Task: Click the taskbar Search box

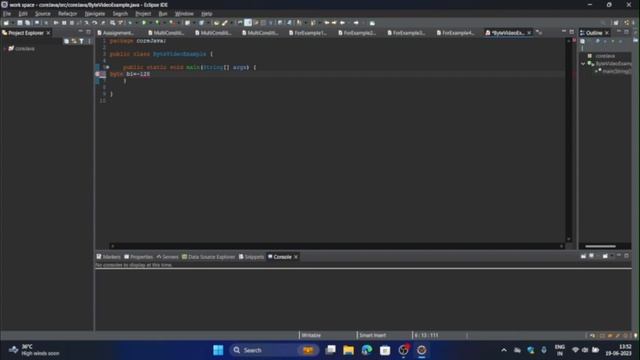Action: click(x=275, y=350)
